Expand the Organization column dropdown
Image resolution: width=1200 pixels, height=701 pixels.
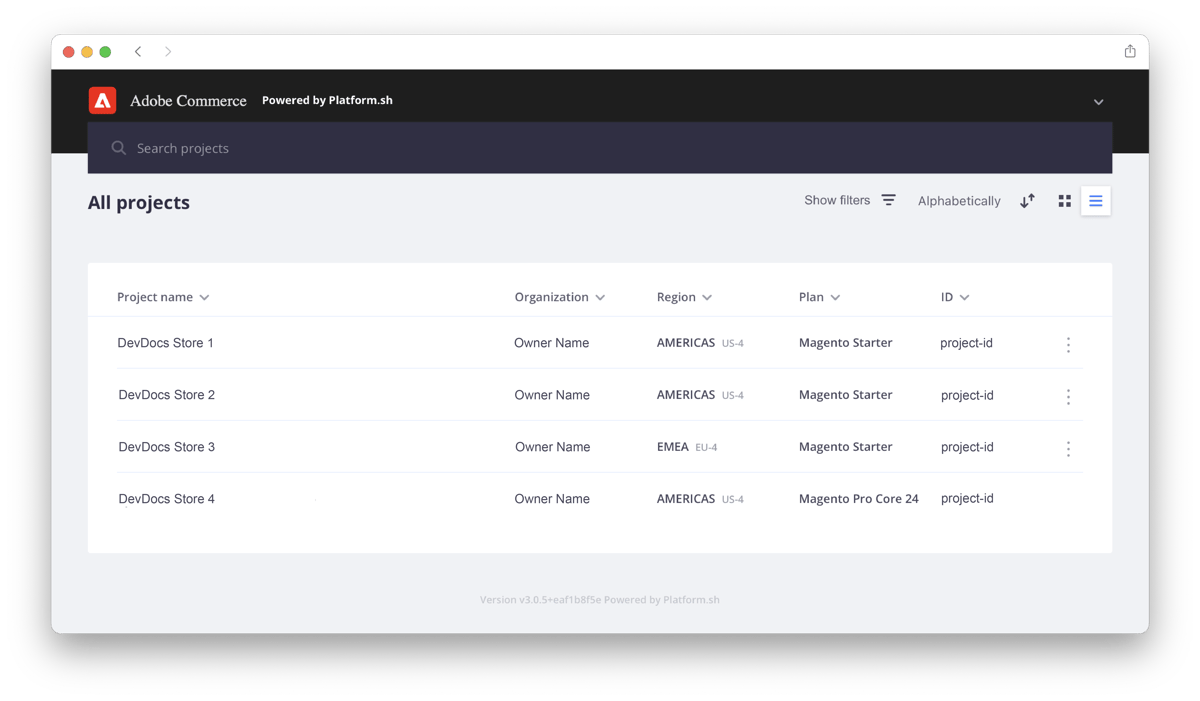(x=600, y=297)
